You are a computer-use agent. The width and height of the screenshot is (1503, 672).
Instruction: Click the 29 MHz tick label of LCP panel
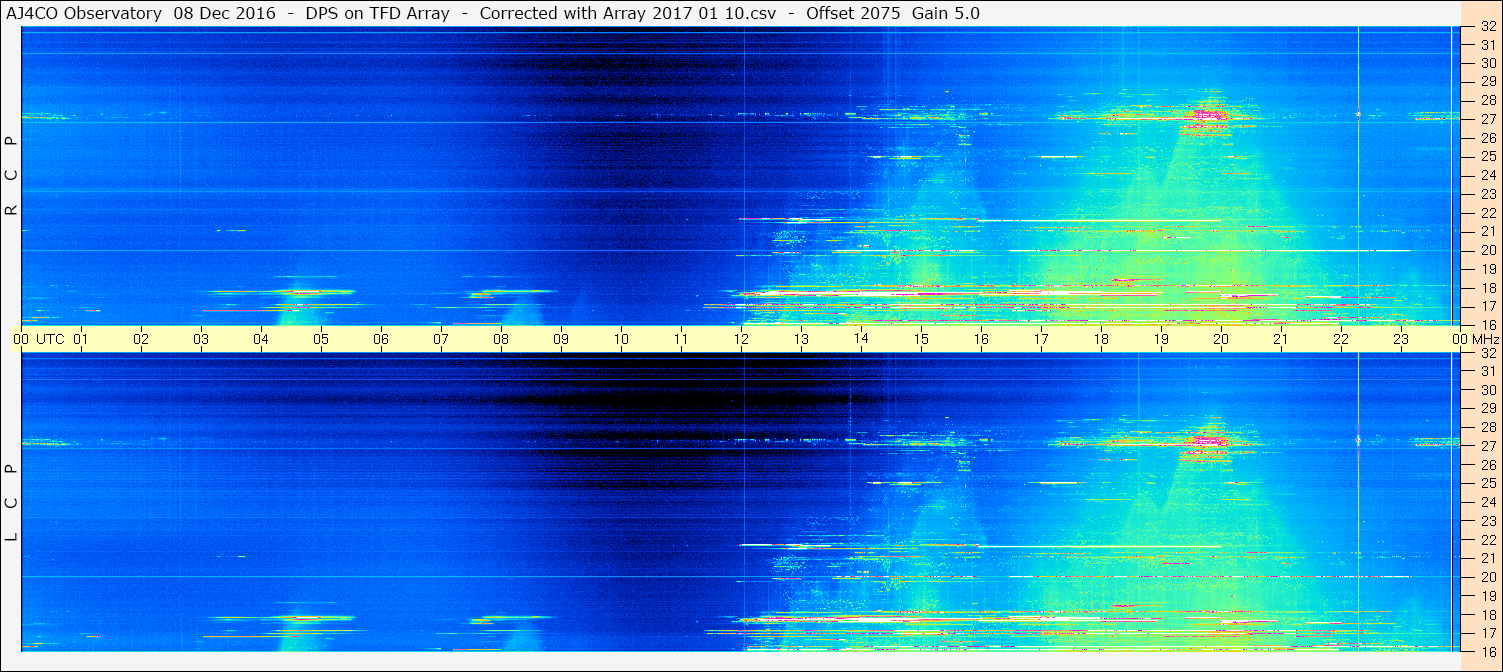point(1488,409)
